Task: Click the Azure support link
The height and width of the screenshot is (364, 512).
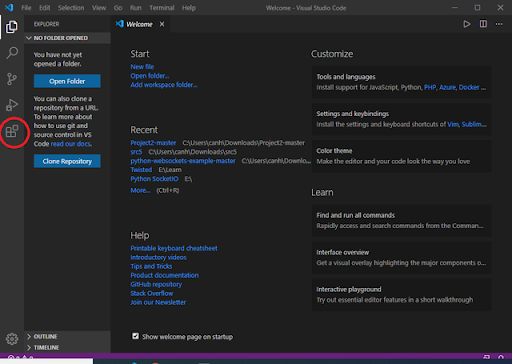Action: (447, 87)
